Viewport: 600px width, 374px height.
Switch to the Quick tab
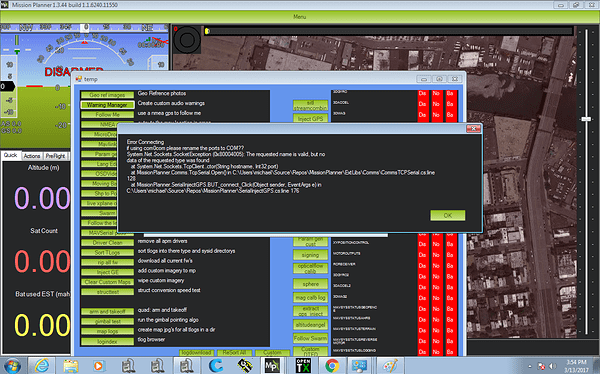pyautogui.click(x=10, y=155)
